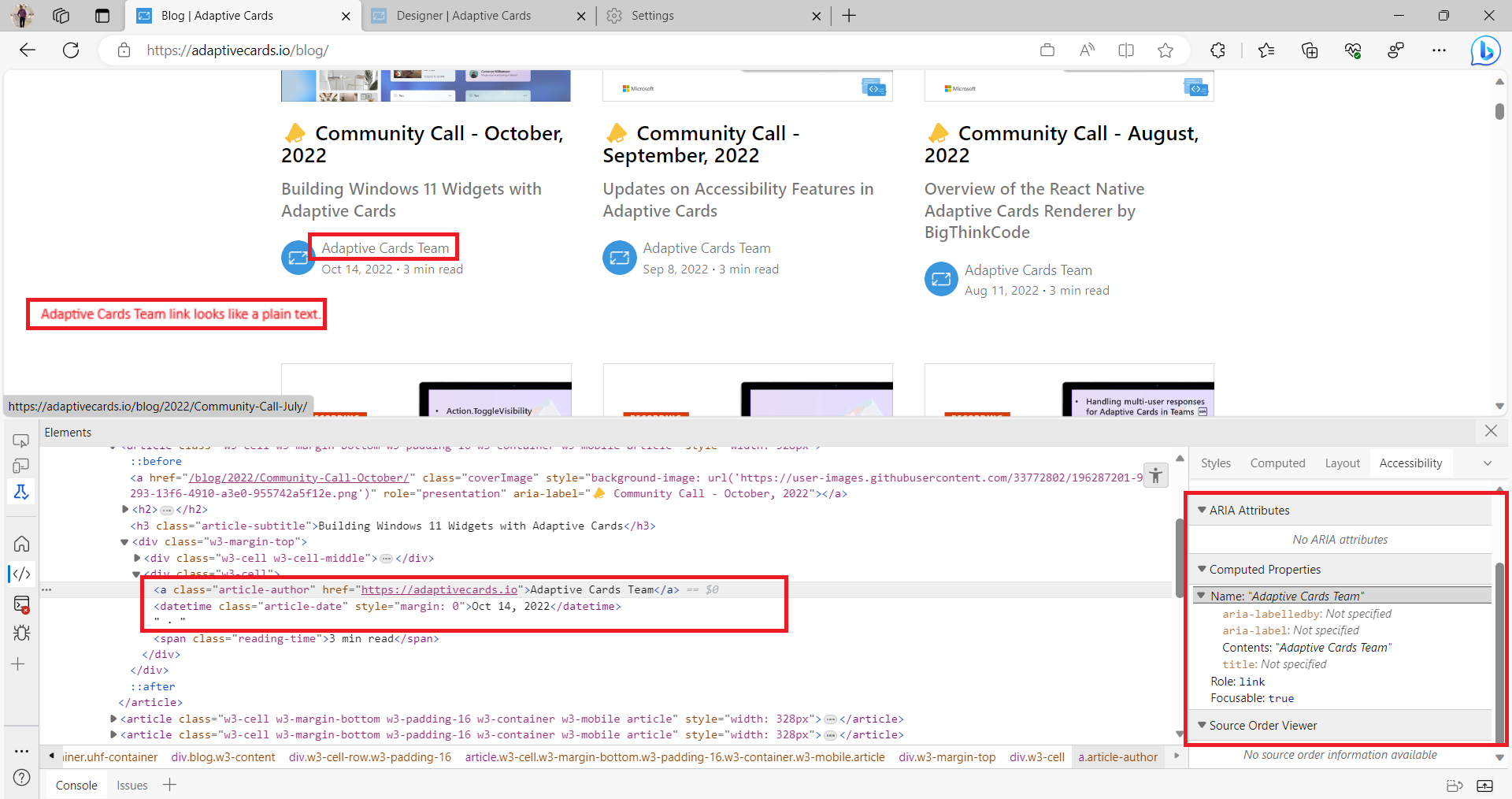Image resolution: width=1512 pixels, height=799 pixels.
Task: Click the accessibility figure icon beside the DOM node
Action: tap(1155, 476)
